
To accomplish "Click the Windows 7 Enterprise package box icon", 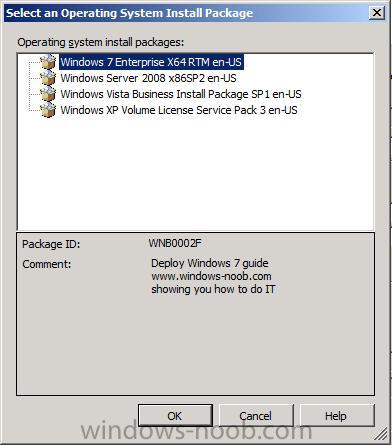I will (48, 62).
